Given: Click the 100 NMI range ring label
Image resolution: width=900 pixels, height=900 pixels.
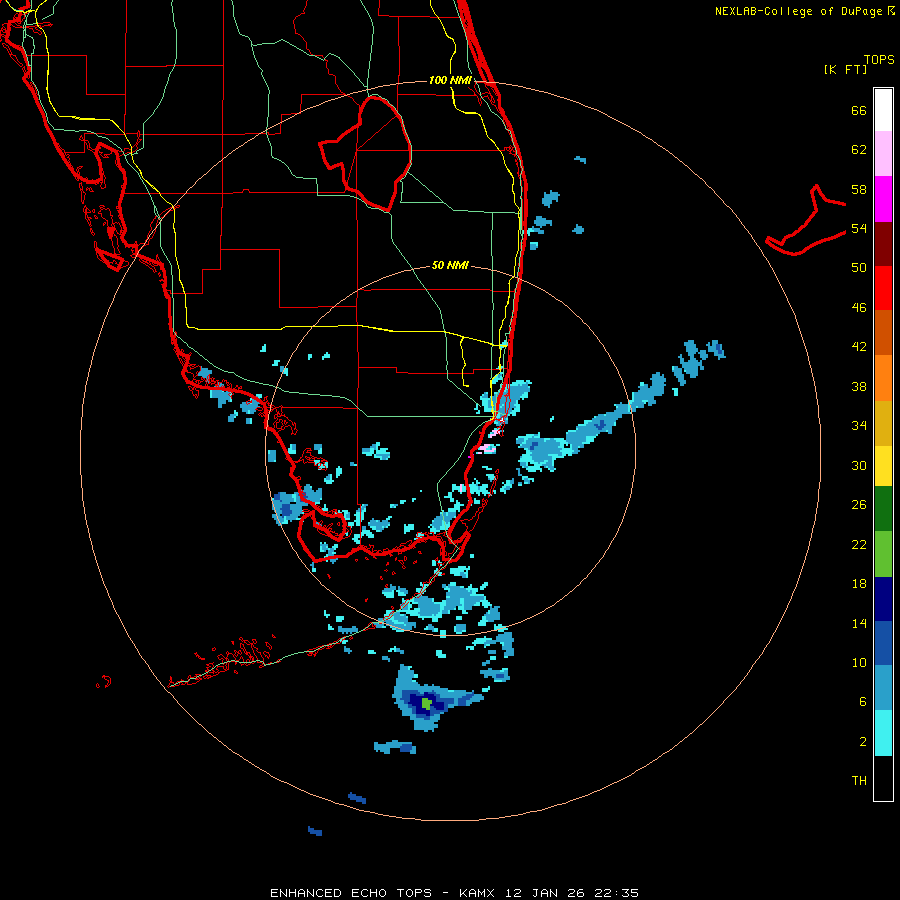Looking at the screenshot, I should click(x=450, y=80).
